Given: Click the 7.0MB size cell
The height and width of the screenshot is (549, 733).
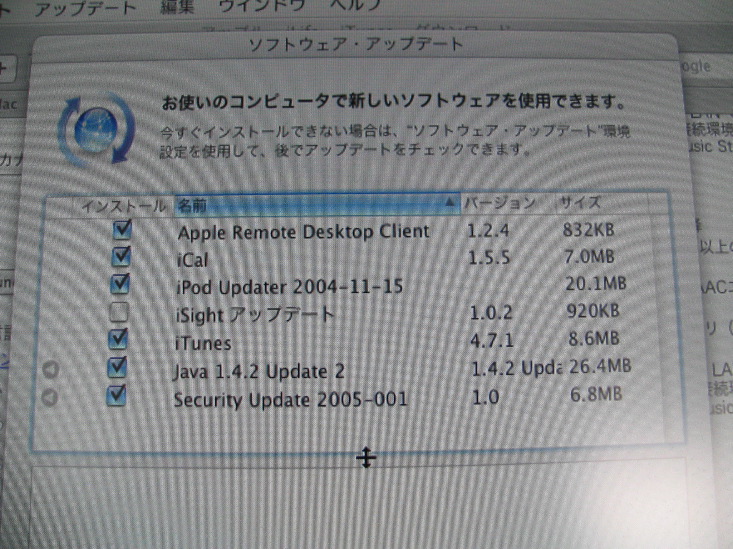Looking at the screenshot, I should pos(589,256).
